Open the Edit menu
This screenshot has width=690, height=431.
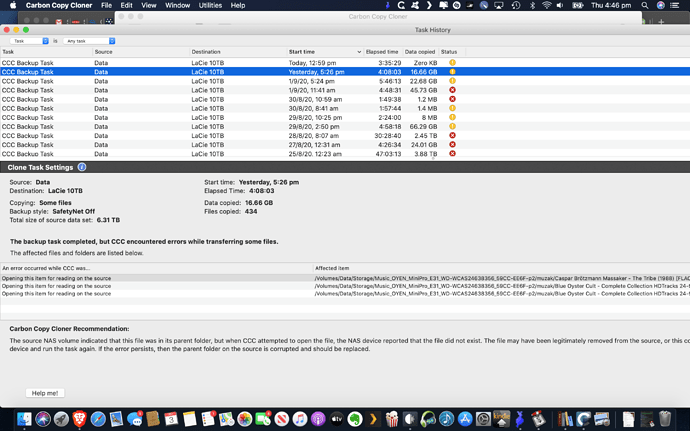click(x=126, y=5)
